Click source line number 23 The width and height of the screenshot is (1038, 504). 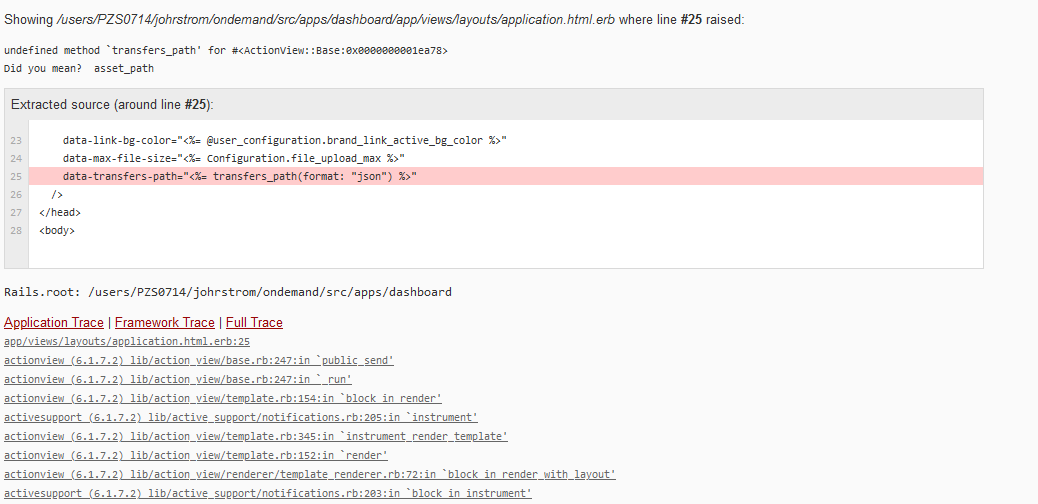pyautogui.click(x=16, y=140)
